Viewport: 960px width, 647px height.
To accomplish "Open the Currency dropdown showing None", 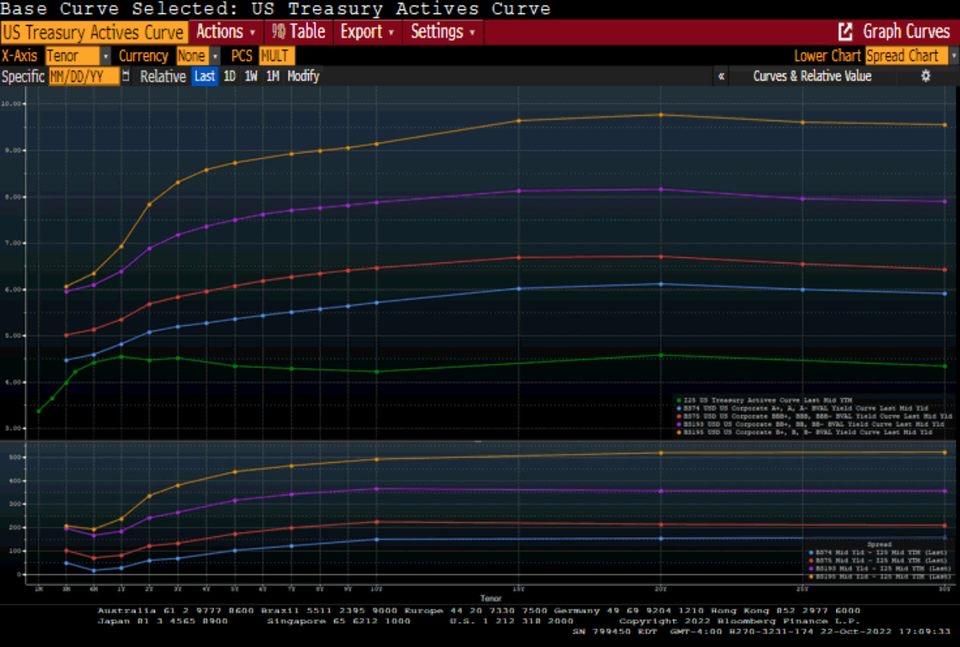I will click(195, 56).
